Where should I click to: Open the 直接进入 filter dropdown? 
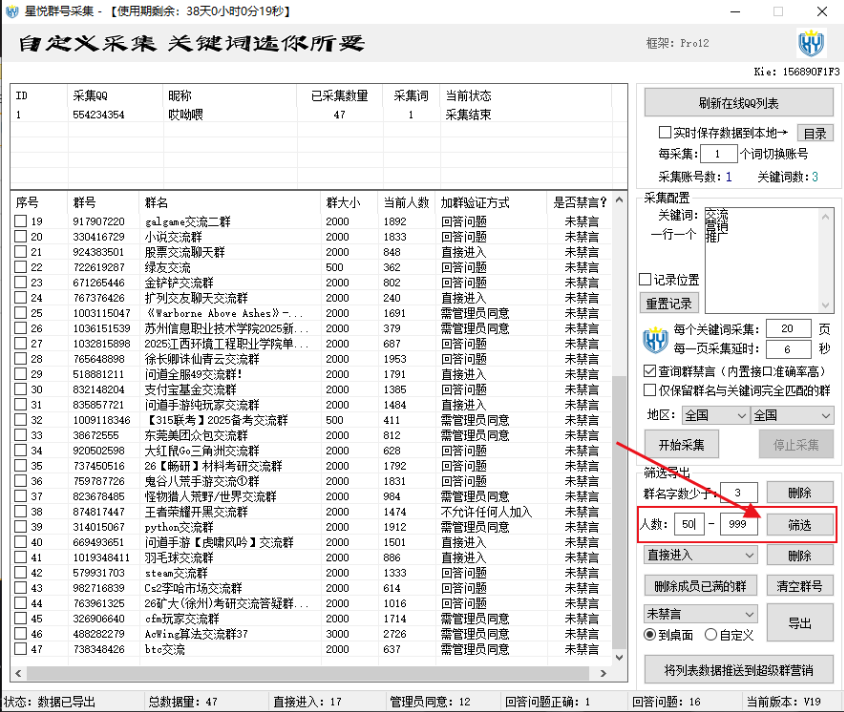[696, 555]
